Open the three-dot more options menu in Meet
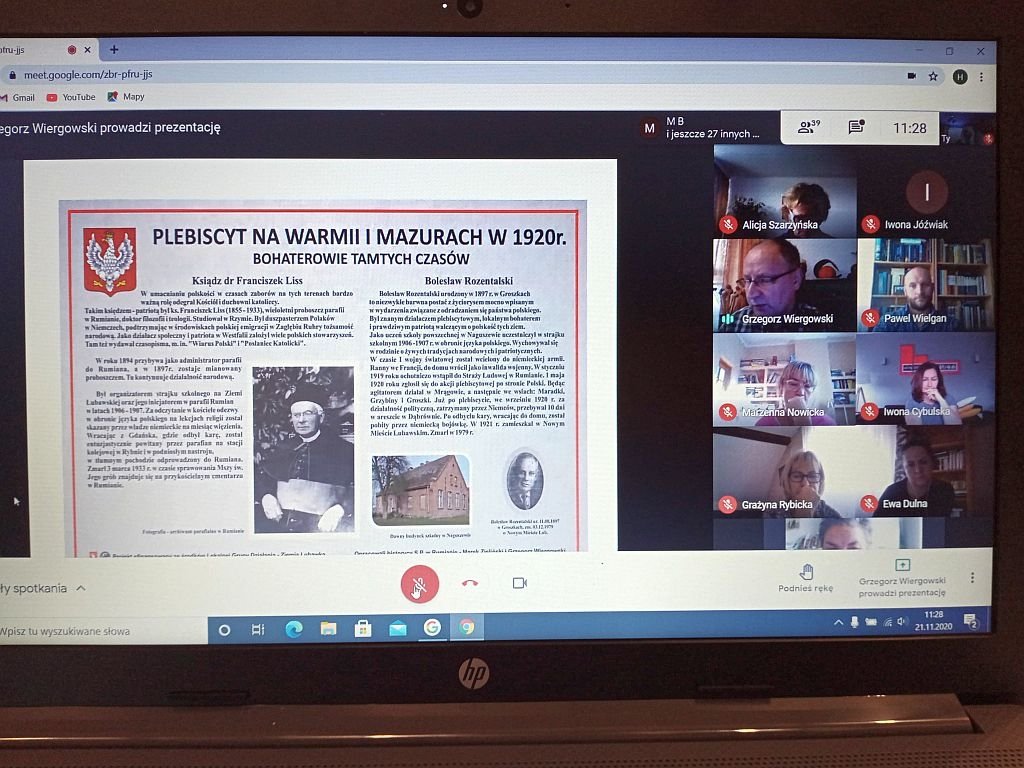The image size is (1024, 768). (x=972, y=578)
